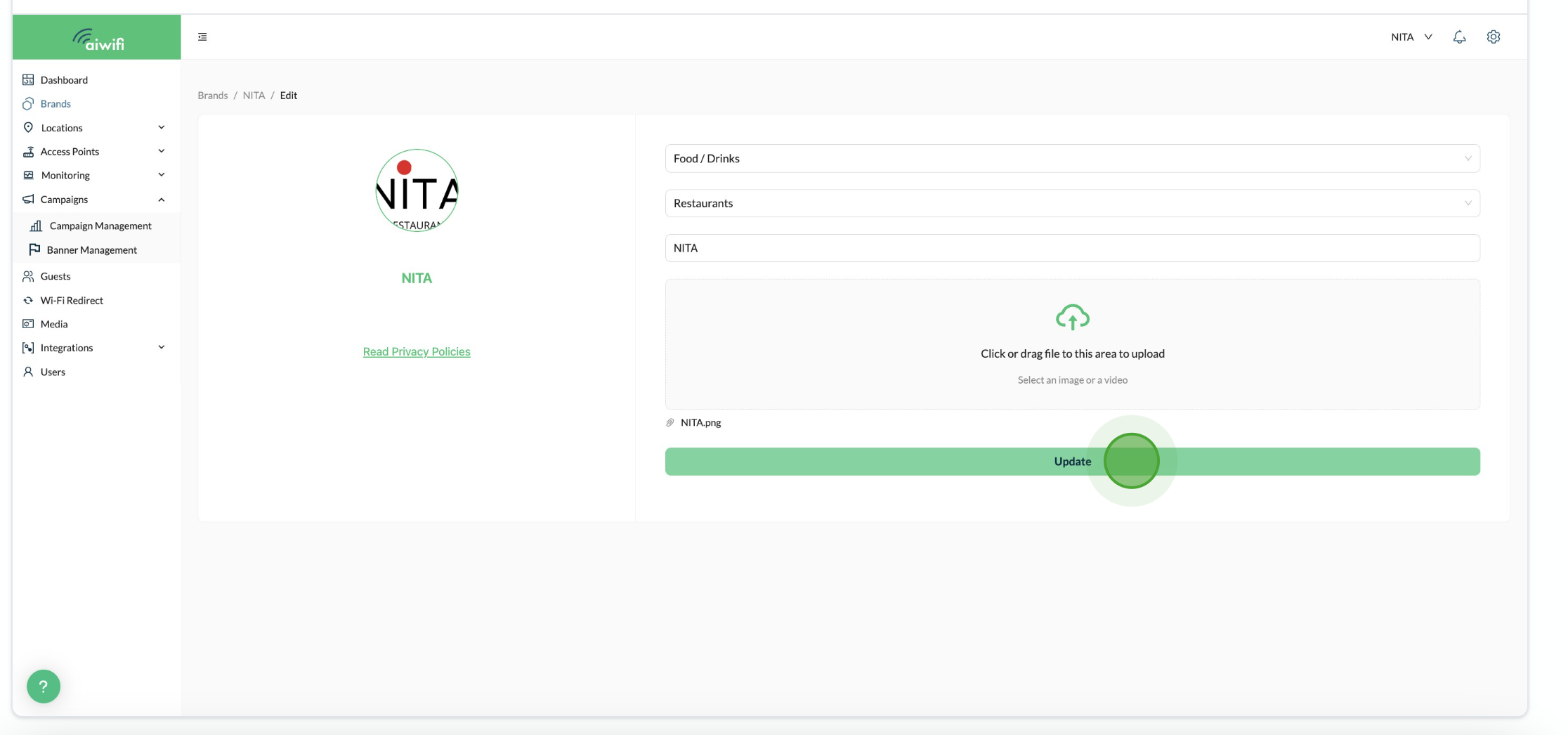Open the Users section

coord(53,371)
